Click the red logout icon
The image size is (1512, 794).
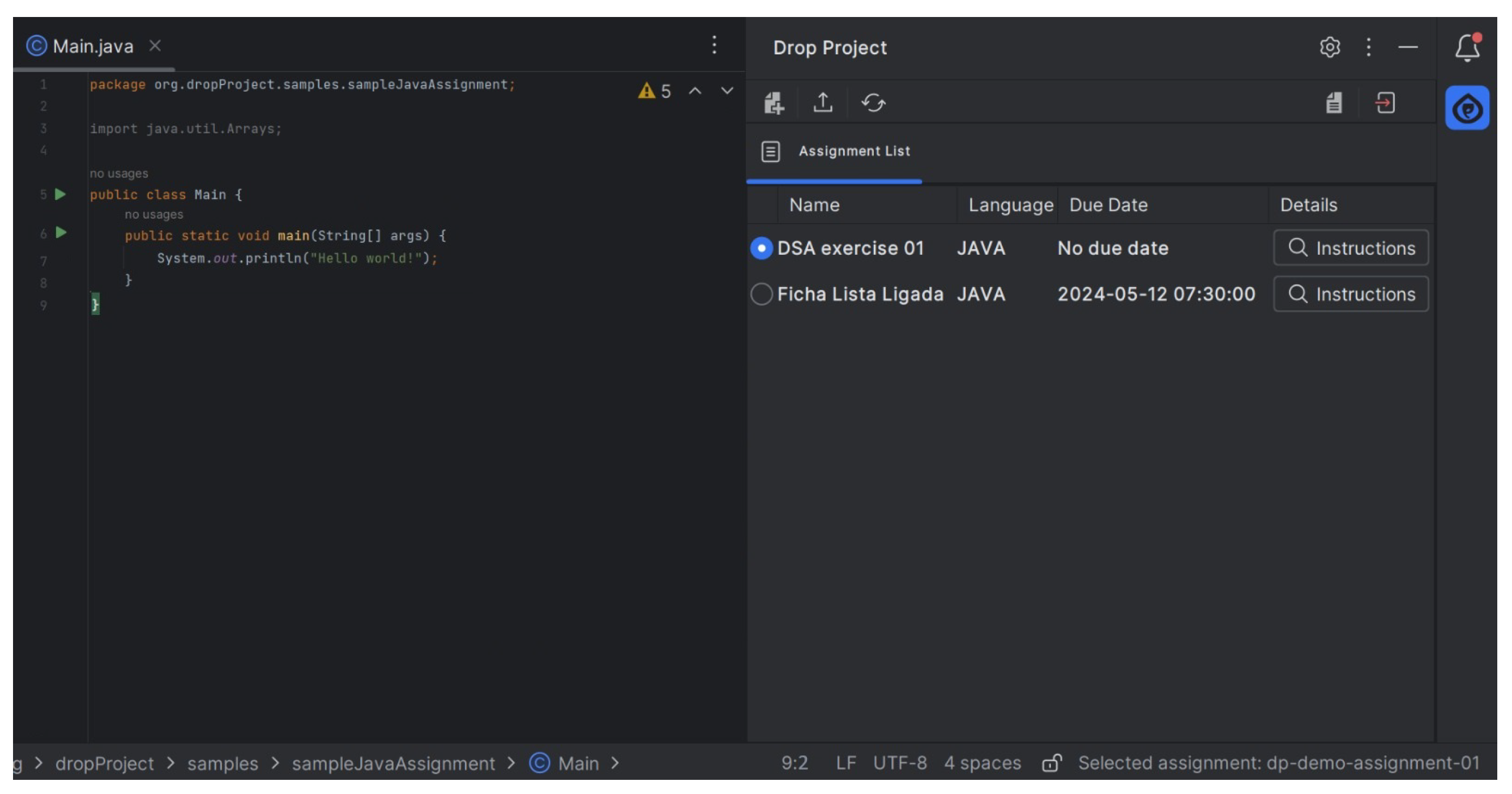(x=1385, y=103)
